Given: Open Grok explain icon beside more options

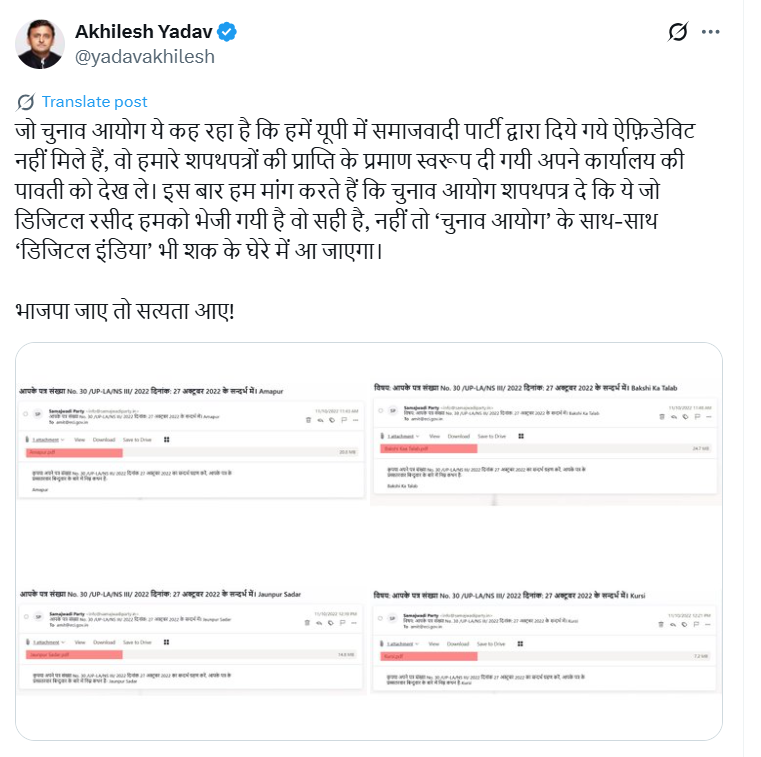Looking at the screenshot, I should (678, 32).
